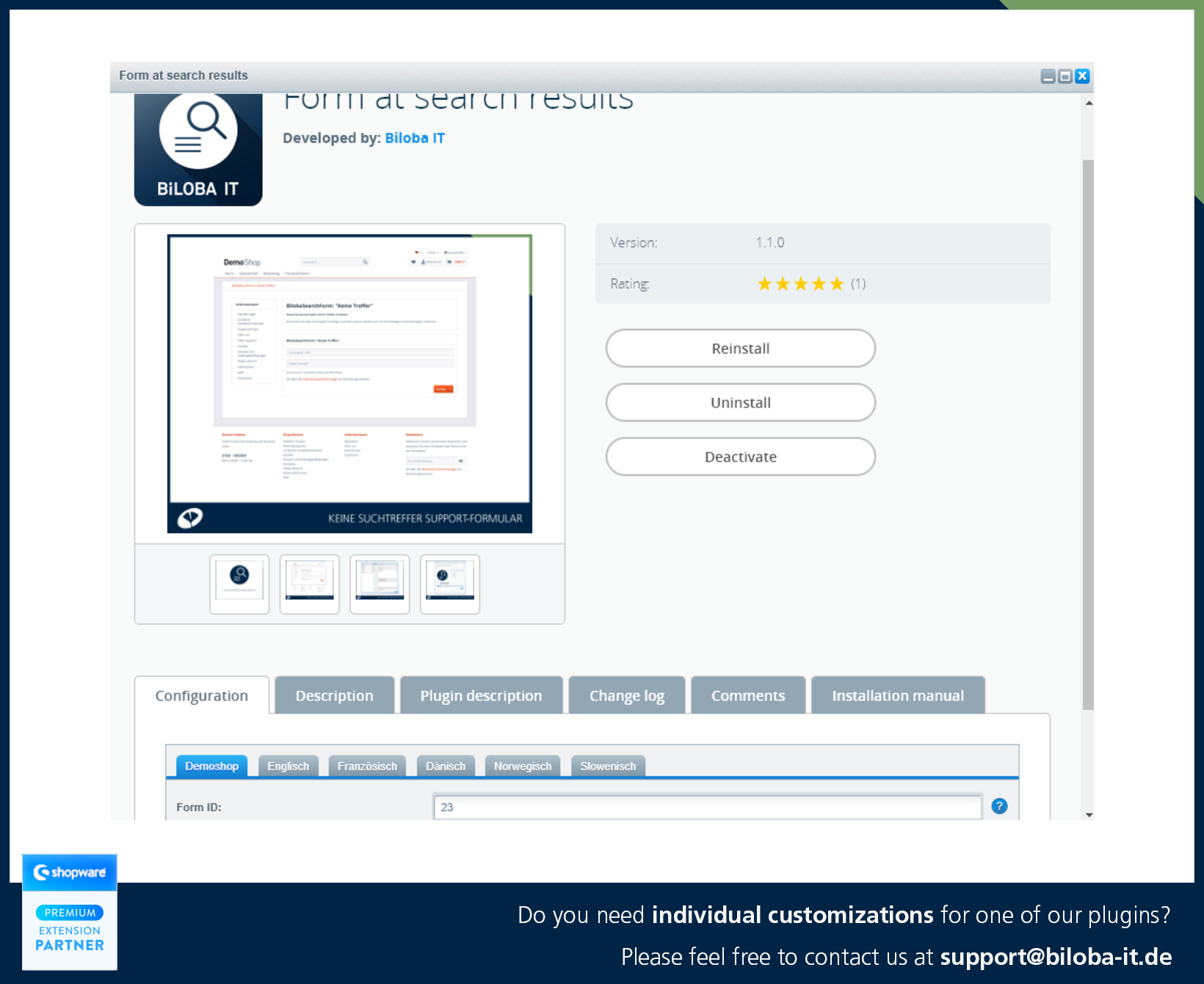Screen dimensions: 1204x984
Task: Select the Französisch shop tab
Action: click(367, 766)
